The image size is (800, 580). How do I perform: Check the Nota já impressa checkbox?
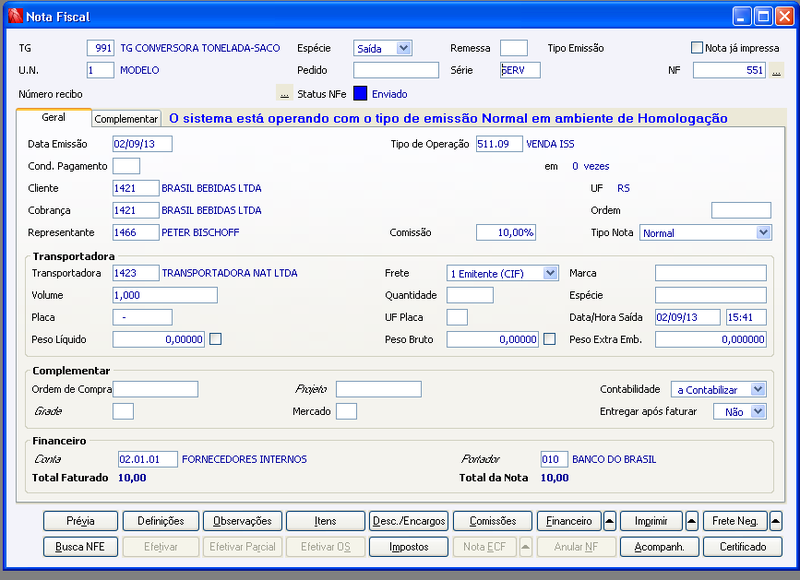[x=695, y=47]
